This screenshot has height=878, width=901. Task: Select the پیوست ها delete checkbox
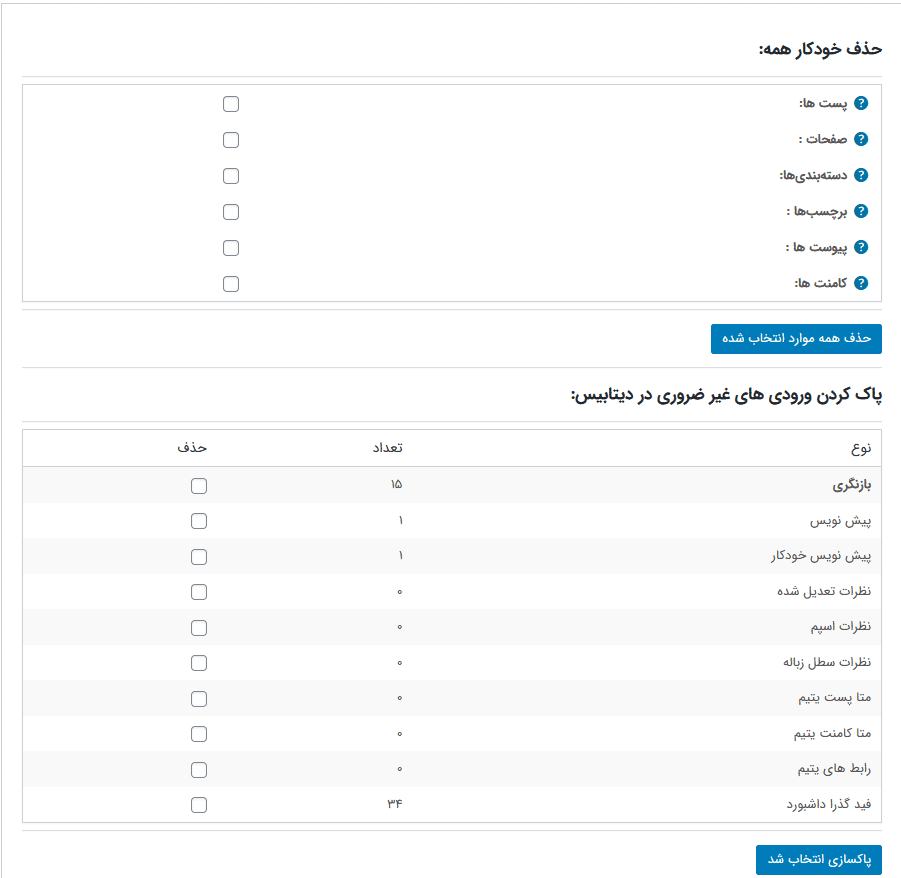[x=231, y=248]
